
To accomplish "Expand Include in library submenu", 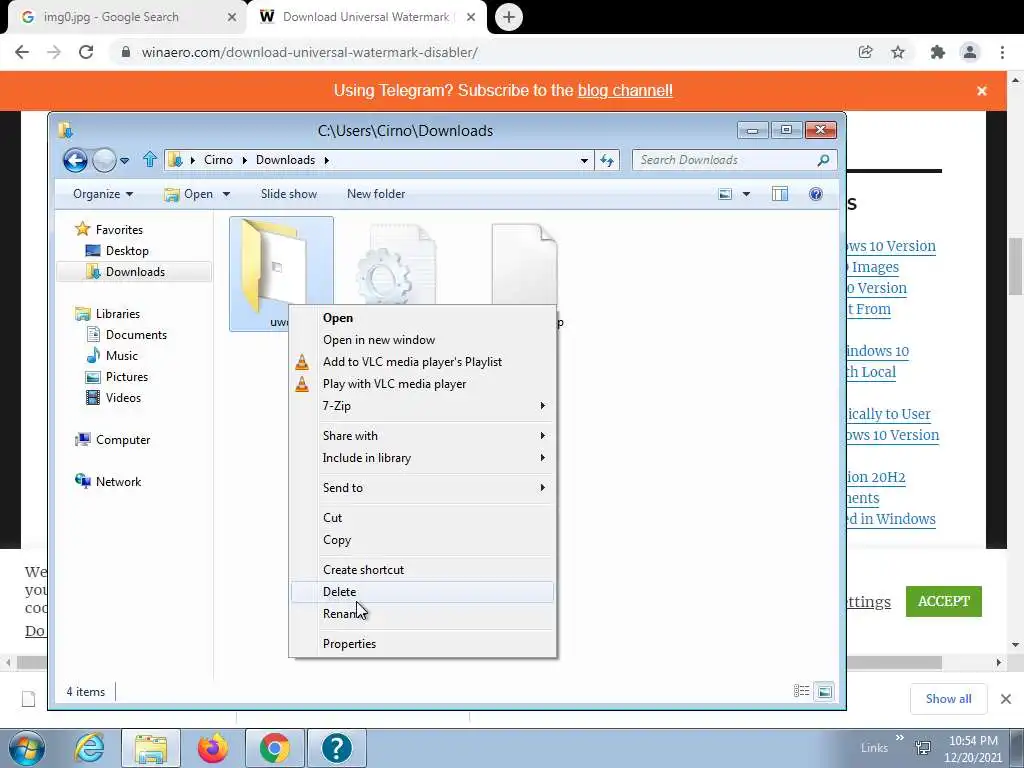I will click(423, 458).
